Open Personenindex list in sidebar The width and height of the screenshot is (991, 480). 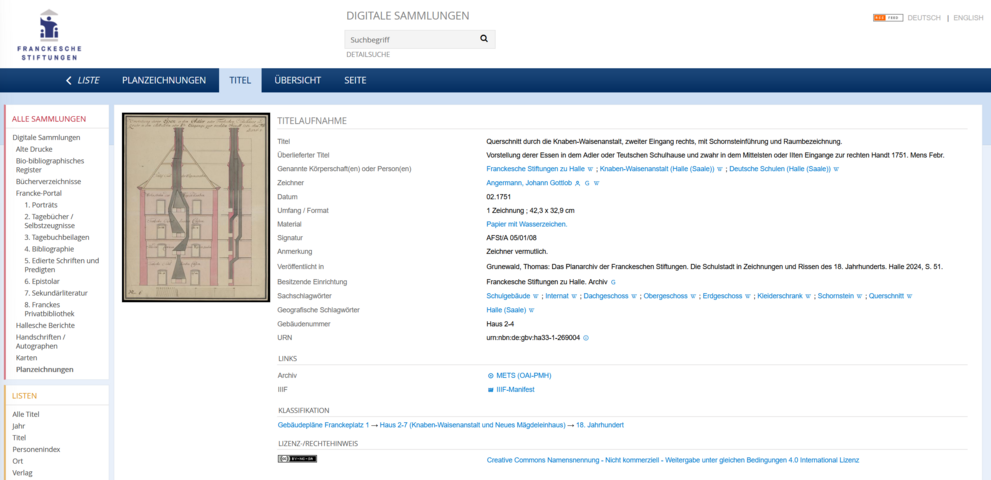point(37,449)
